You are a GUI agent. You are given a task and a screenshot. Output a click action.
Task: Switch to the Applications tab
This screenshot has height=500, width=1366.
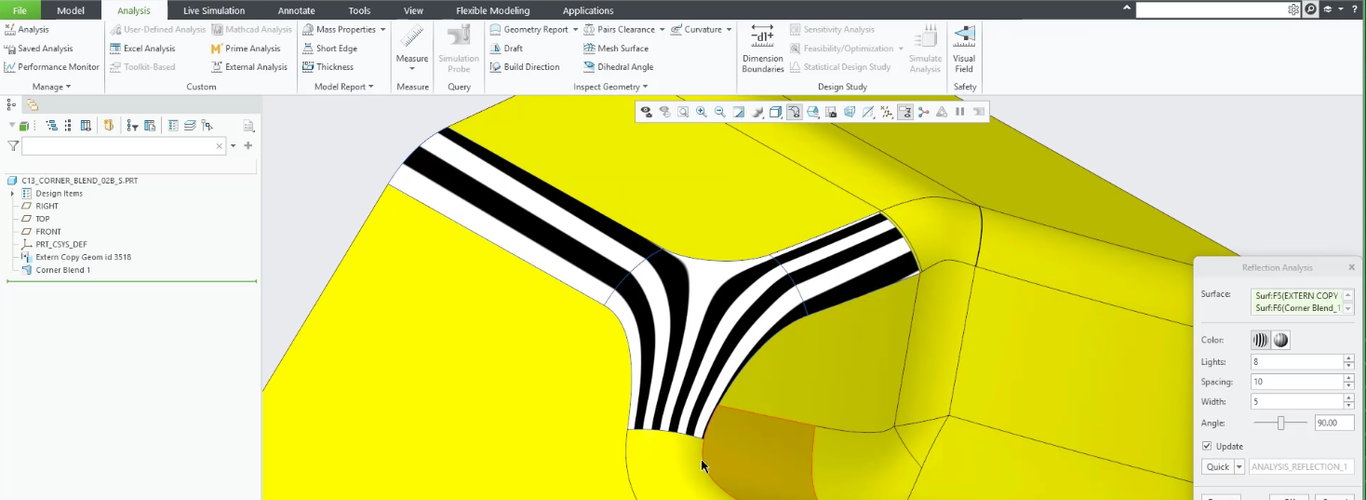pos(588,10)
